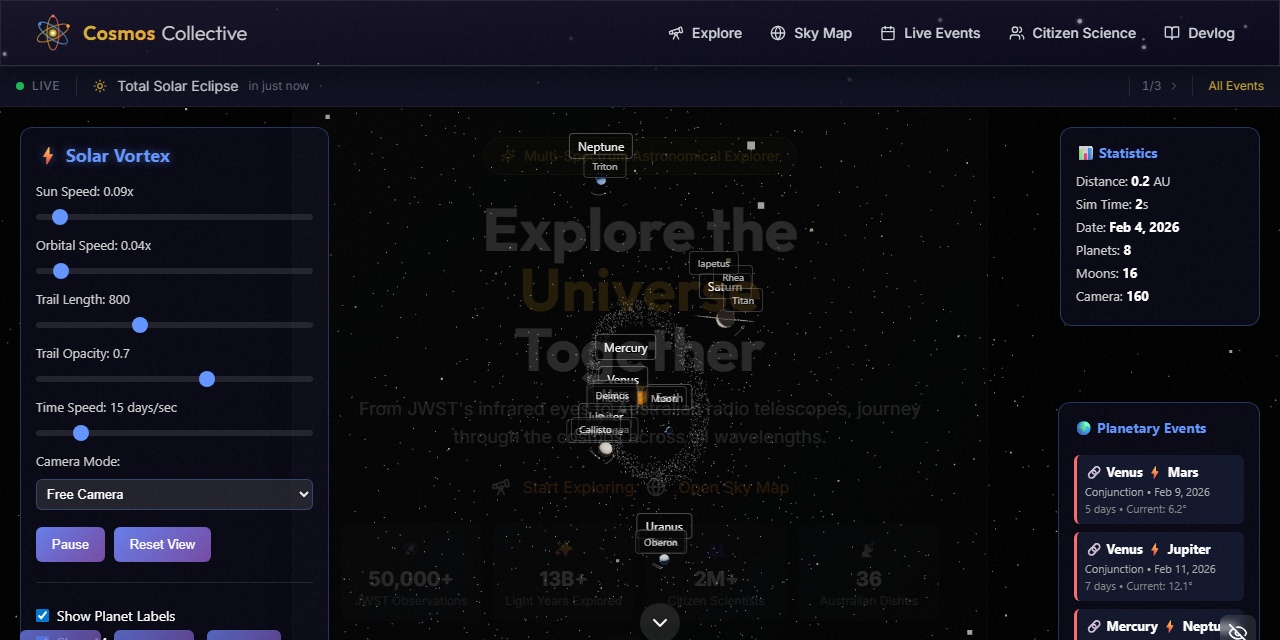Image resolution: width=1280 pixels, height=640 pixels.
Task: Click the people icon beside Citizen Science
Action: point(1016,33)
